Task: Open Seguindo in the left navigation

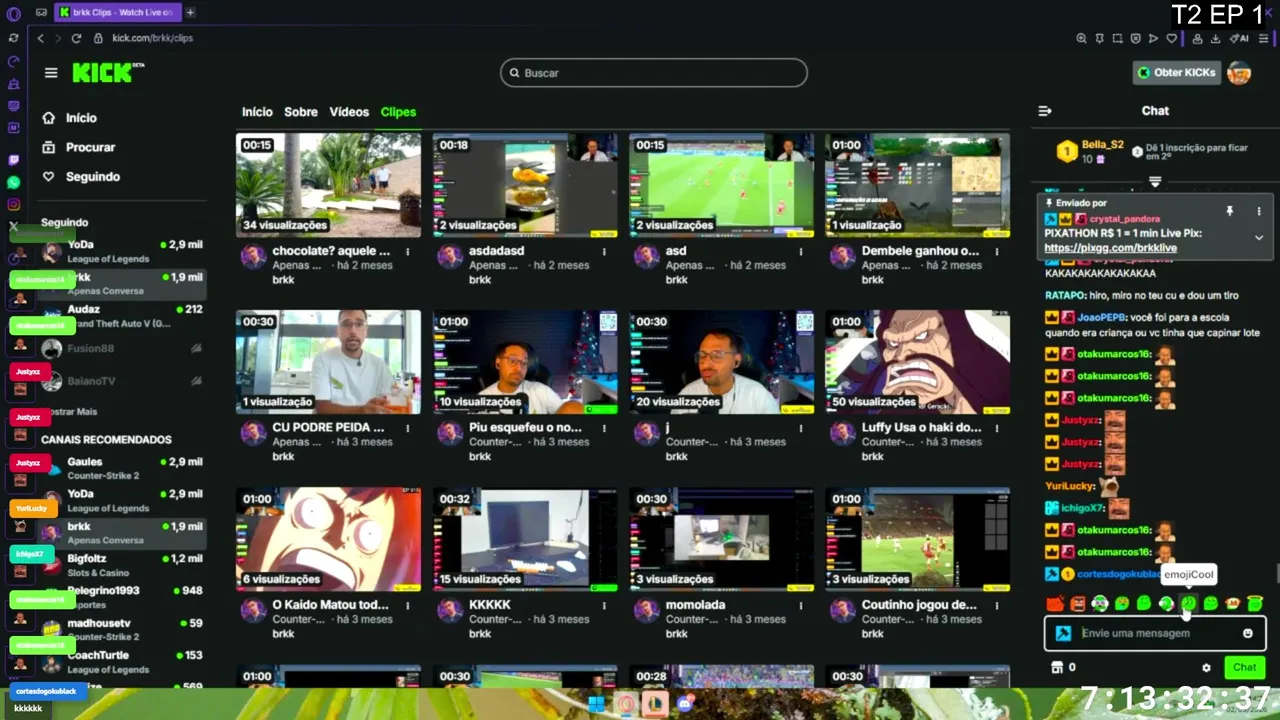Action: 82,176
